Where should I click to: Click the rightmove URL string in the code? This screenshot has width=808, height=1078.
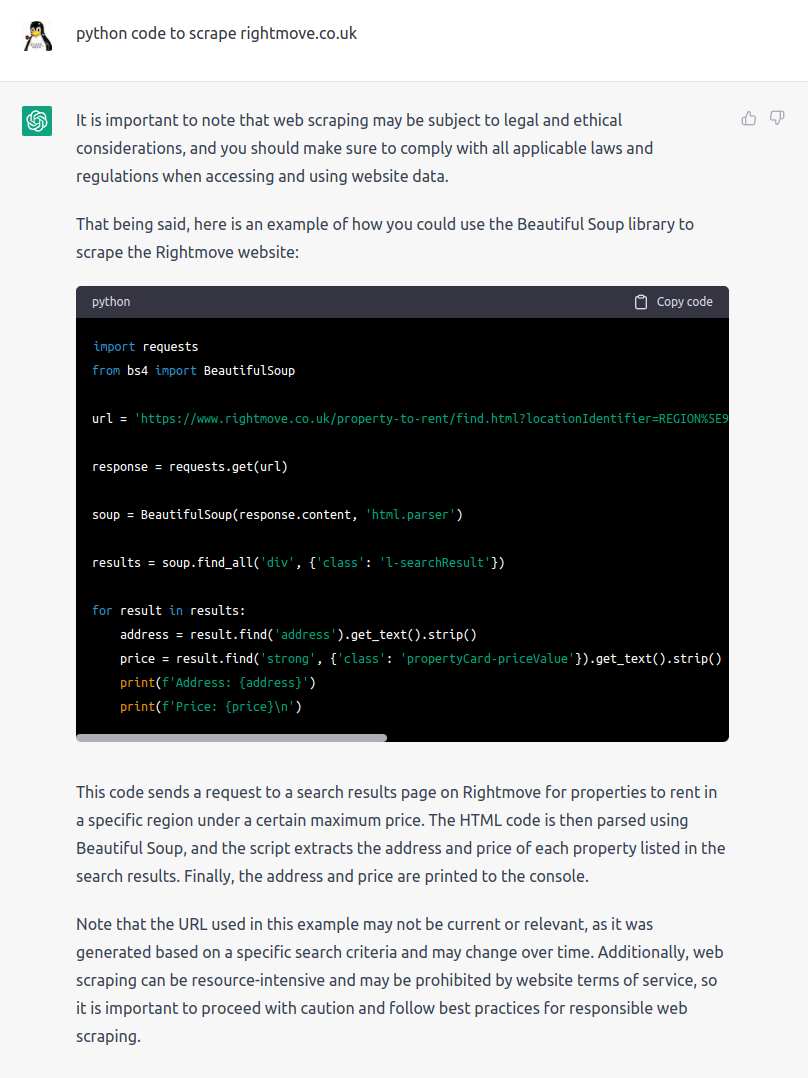coord(431,419)
